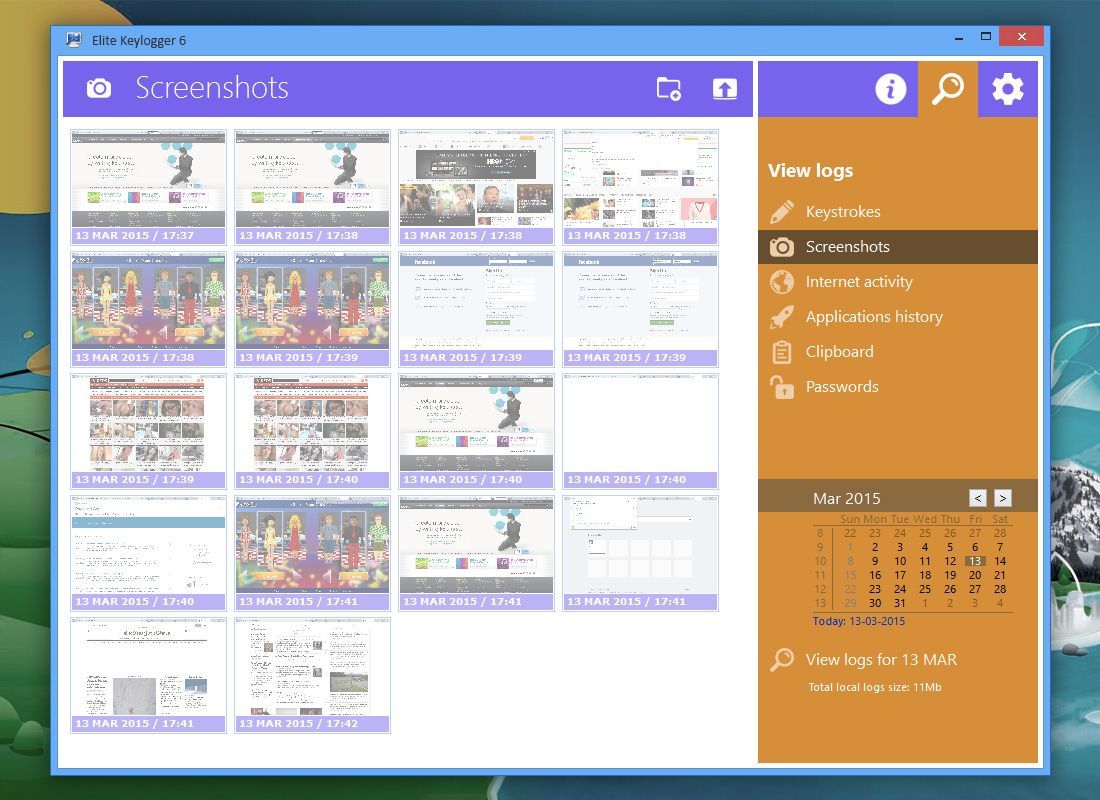Click magnifier icon beside View logs for 13 MAR

pos(782,660)
